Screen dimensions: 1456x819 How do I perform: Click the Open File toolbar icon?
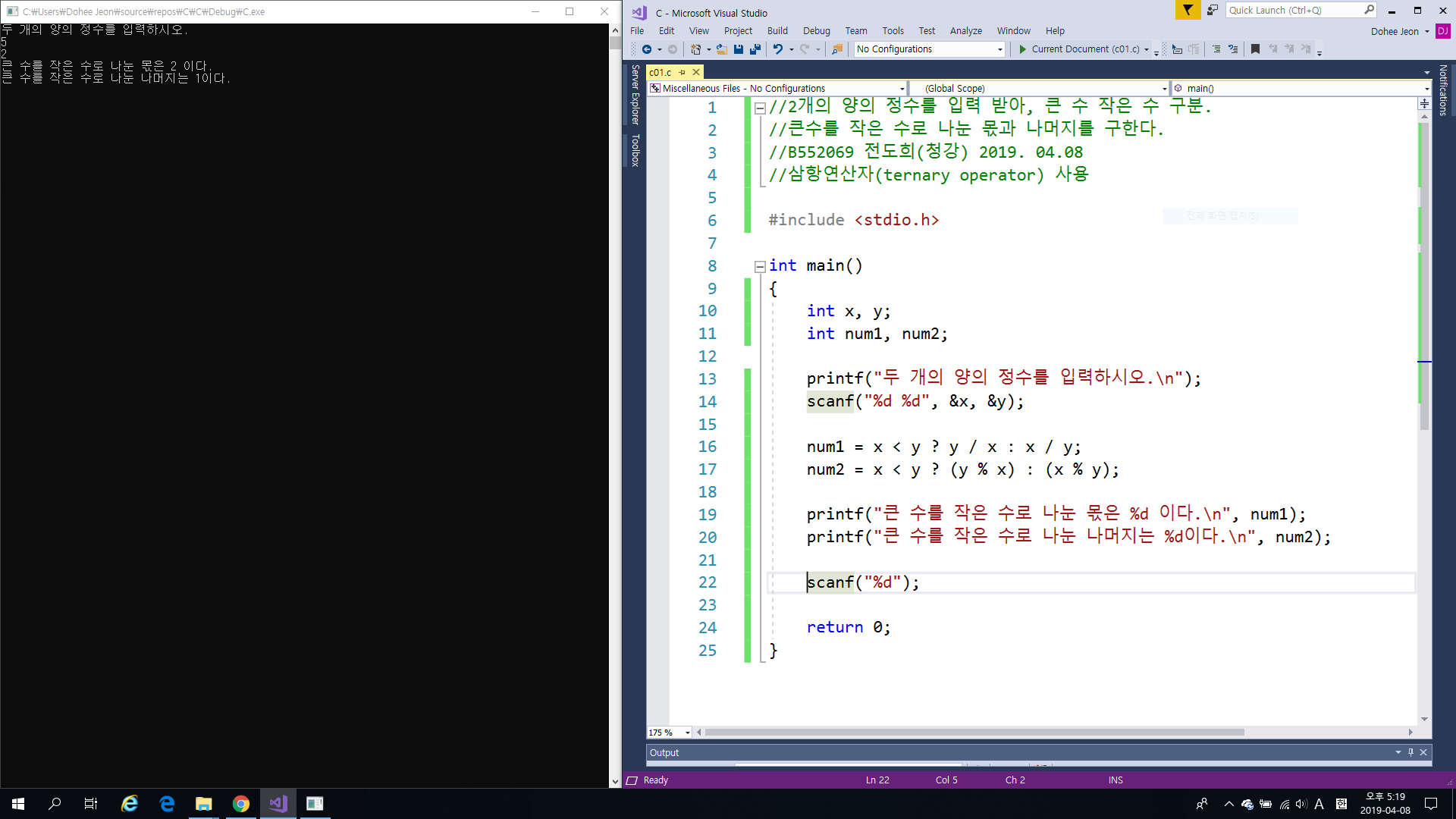click(x=721, y=49)
